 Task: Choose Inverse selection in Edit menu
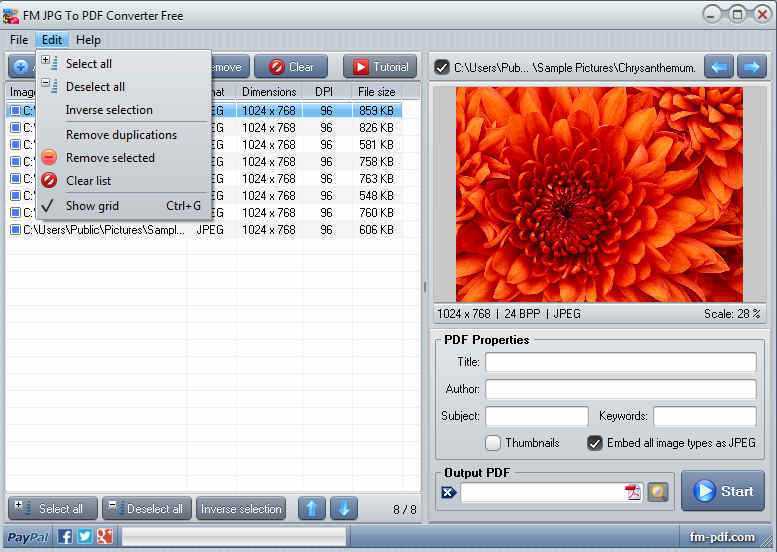pos(124,110)
